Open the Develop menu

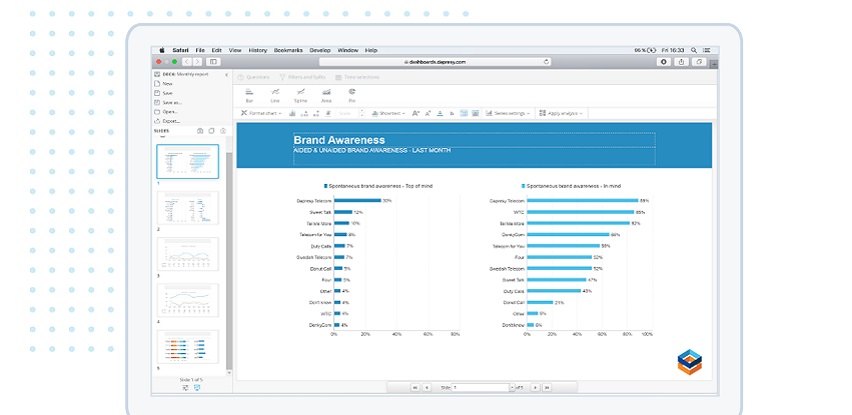[320, 50]
